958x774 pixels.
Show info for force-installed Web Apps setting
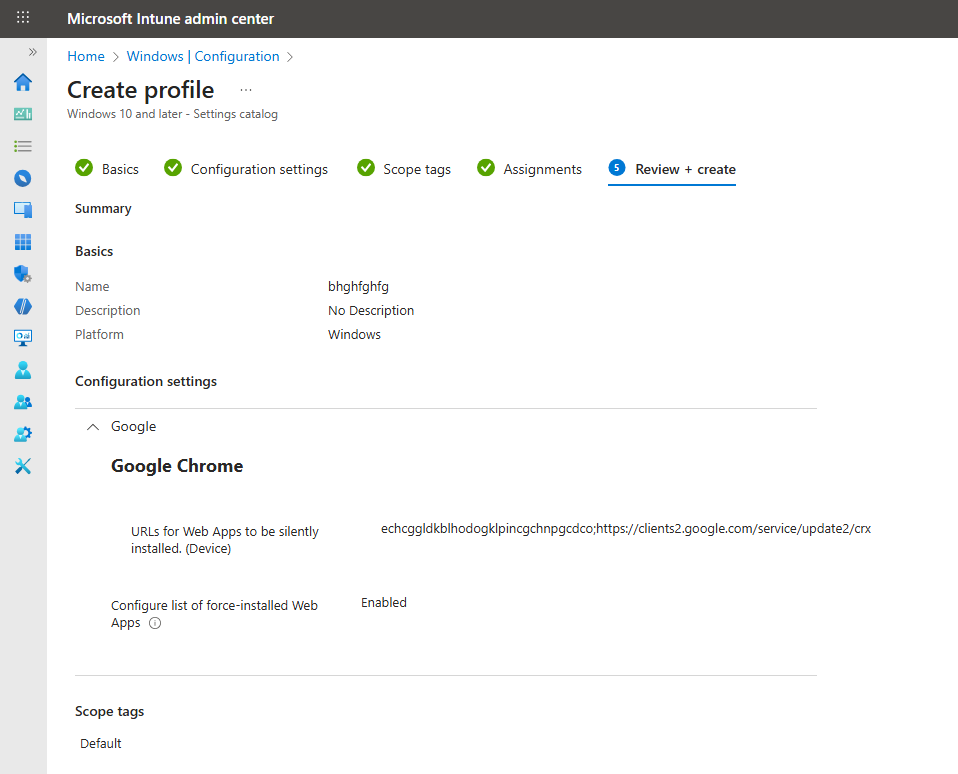coord(155,623)
